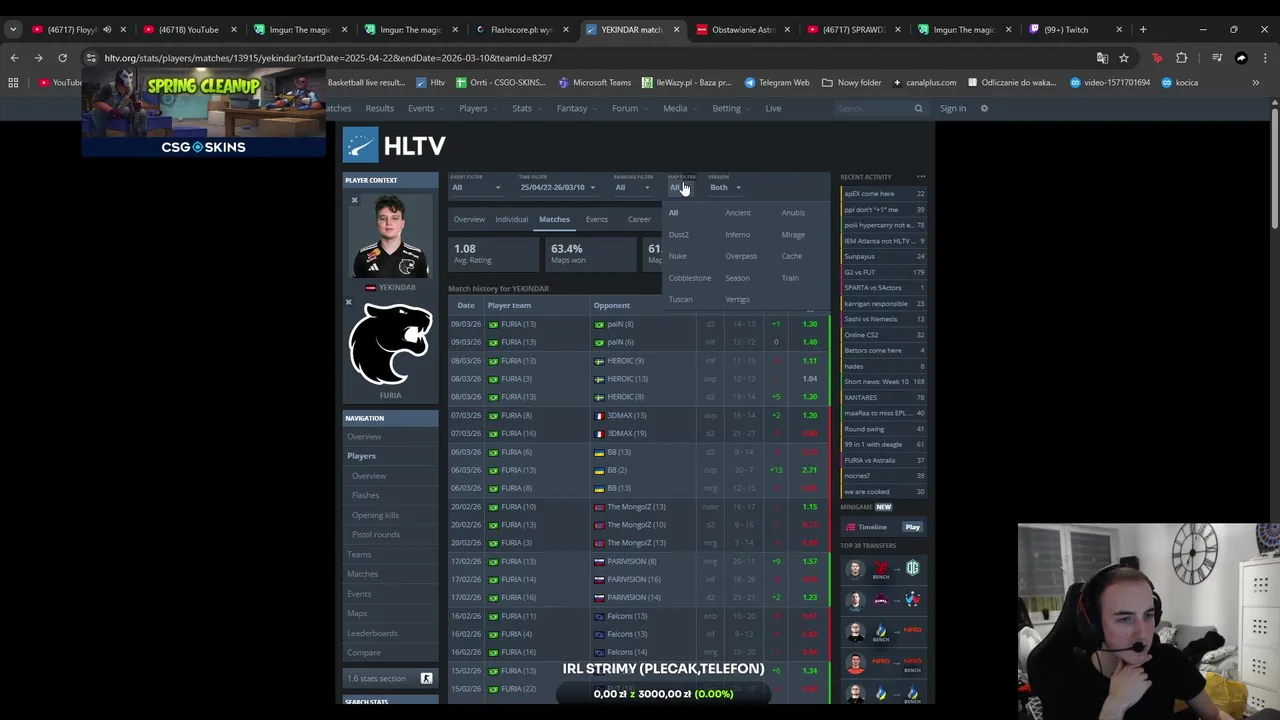Open the Version filter Both dropdown
The height and width of the screenshot is (720, 1280).
(725, 187)
